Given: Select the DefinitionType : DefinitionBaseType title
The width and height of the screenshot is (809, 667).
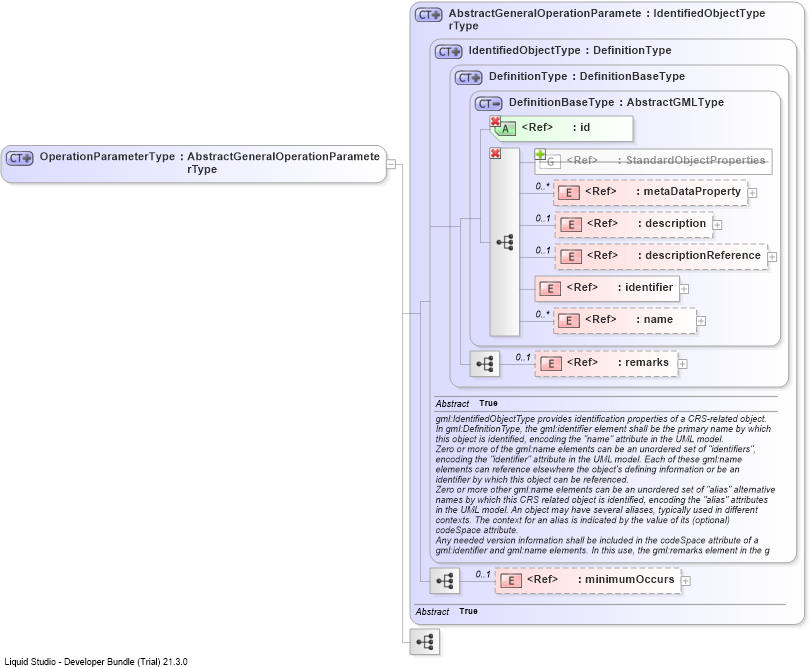Looking at the screenshot, I should tap(587, 76).
